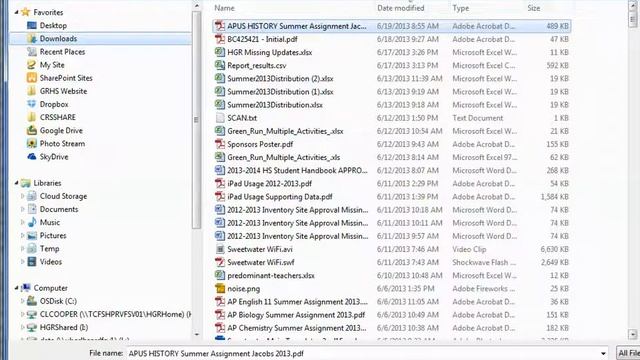Collapse the Favorites group
The image size is (640, 360).
click(x=16, y=12)
